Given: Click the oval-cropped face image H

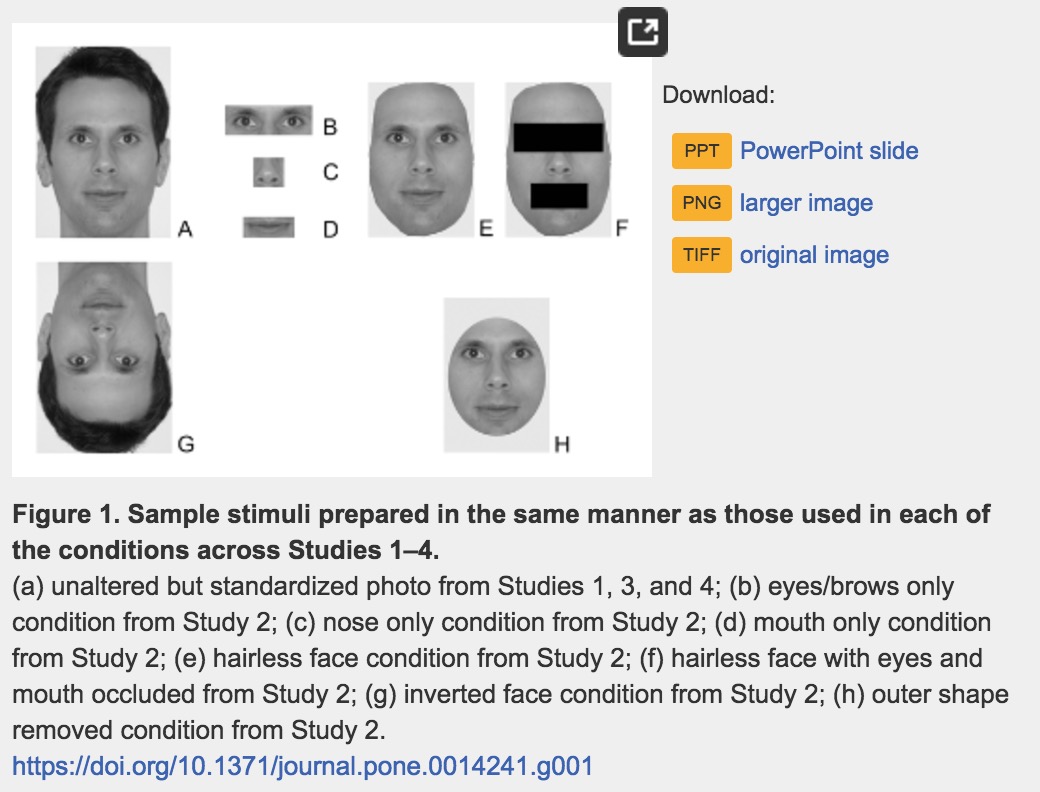Looking at the screenshot, I should tap(497, 375).
